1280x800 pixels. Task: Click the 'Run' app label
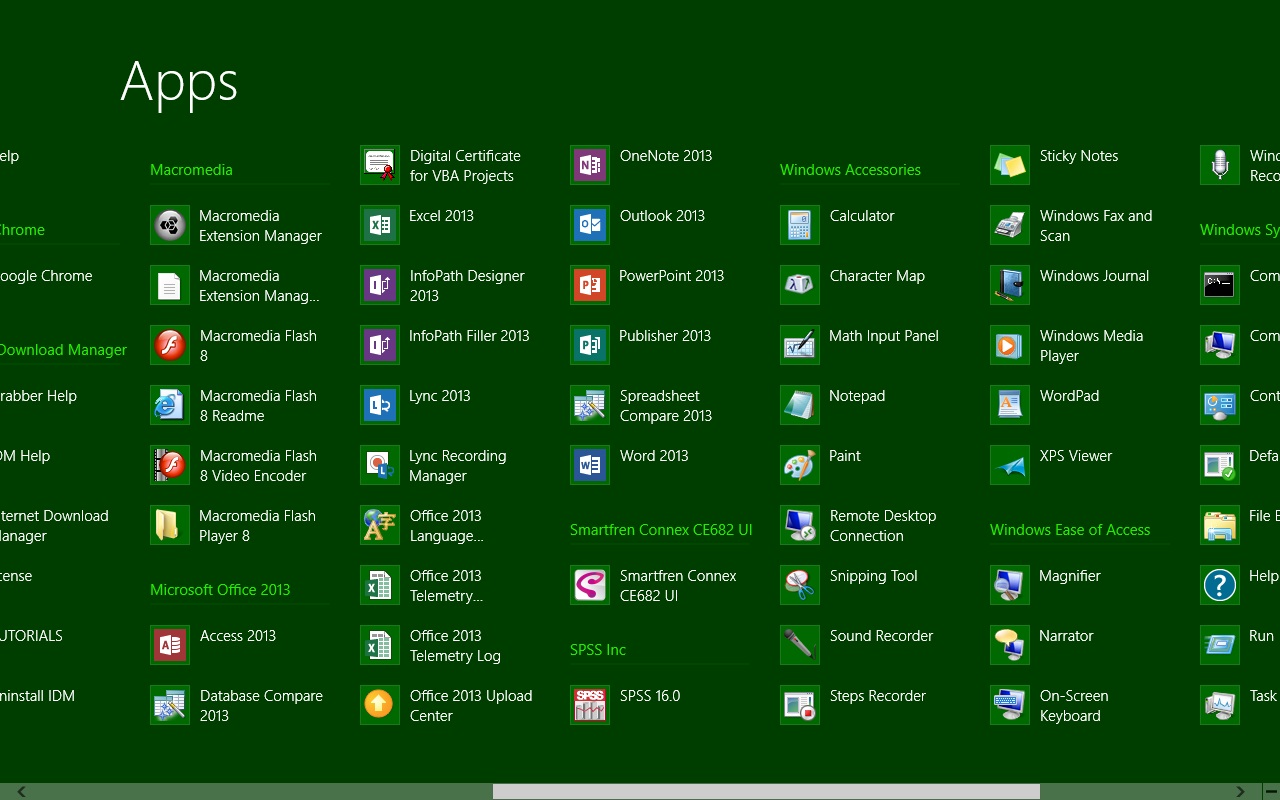(x=1262, y=636)
